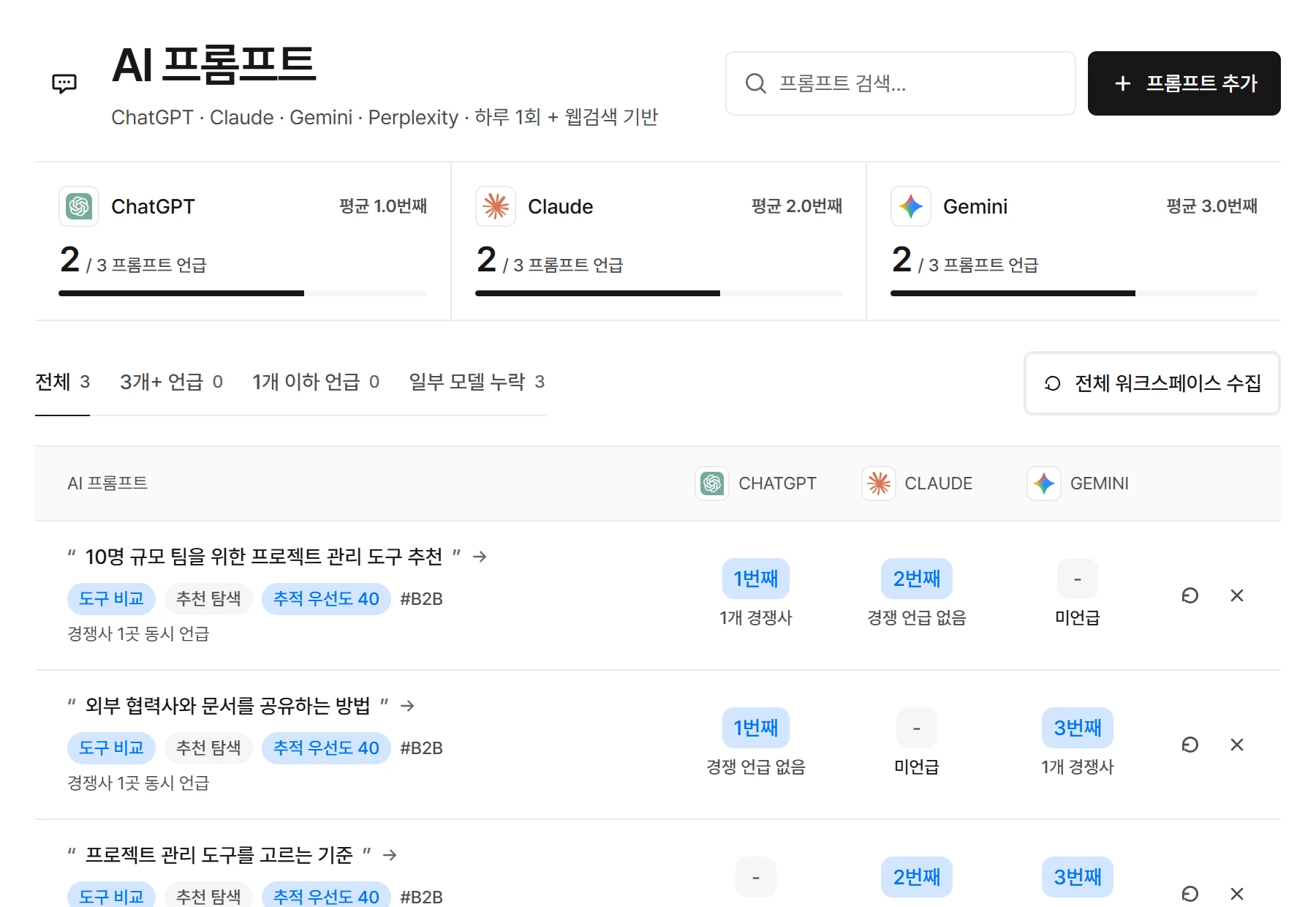Click the ChatGPT icon in table header
This screenshot has height=907, width=1316.
coord(712,483)
